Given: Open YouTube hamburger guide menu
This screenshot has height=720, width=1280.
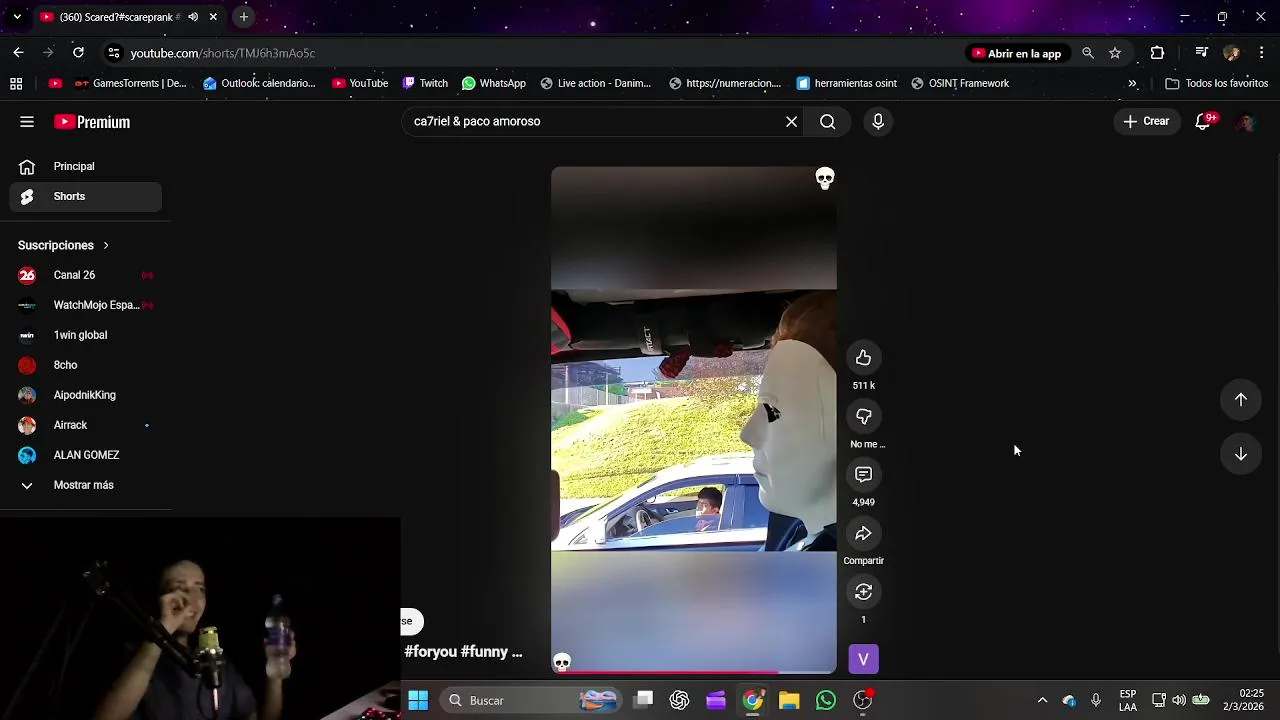Looking at the screenshot, I should click(x=27, y=122).
